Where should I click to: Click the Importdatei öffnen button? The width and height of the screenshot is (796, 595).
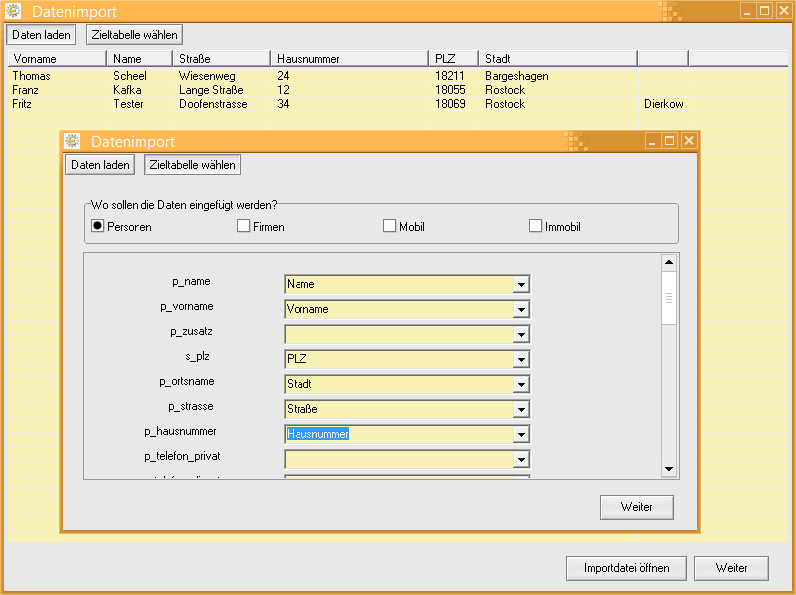coord(627,568)
